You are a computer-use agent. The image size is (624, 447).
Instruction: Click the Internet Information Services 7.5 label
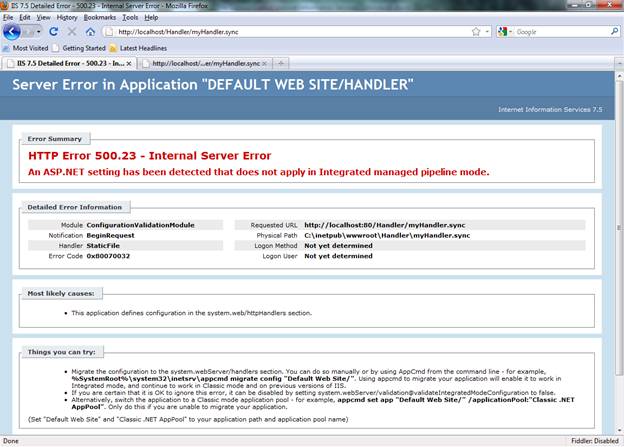coord(550,109)
